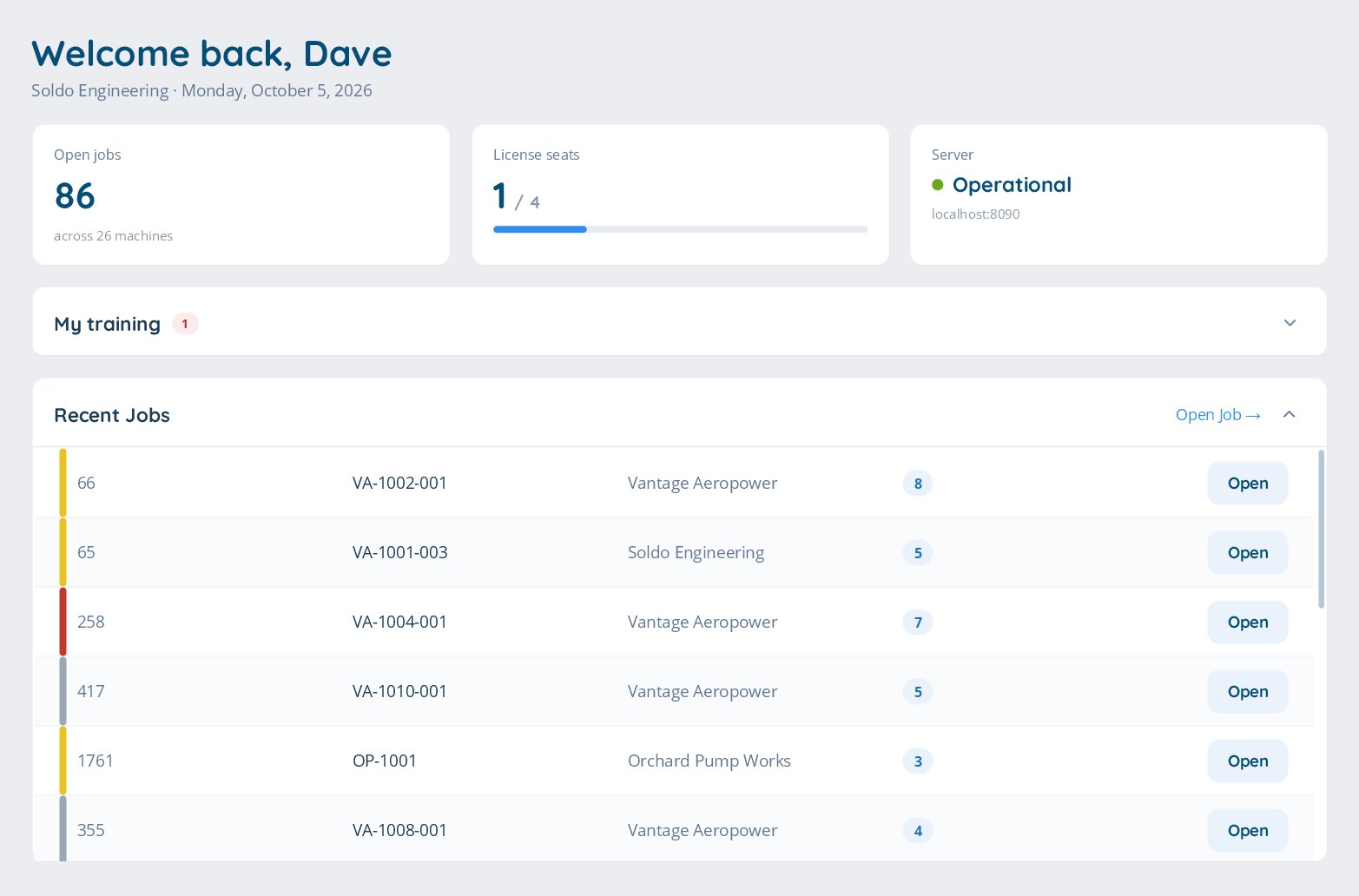The image size is (1359, 896).
Task: Select the OP-1001 part number
Action: 385,761
